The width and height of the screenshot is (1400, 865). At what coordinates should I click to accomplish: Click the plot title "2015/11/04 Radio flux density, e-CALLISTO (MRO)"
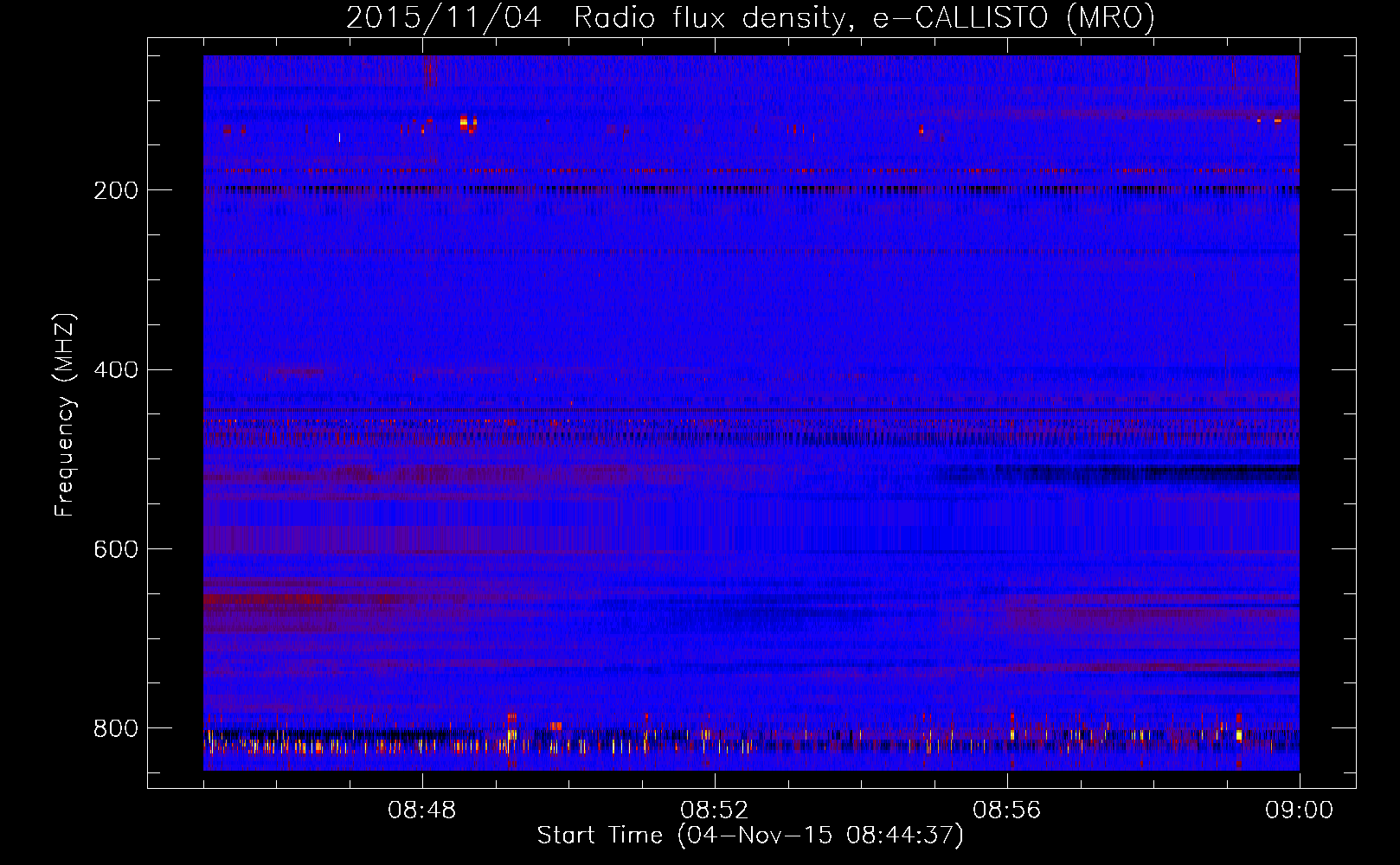pyautogui.click(x=750, y=17)
